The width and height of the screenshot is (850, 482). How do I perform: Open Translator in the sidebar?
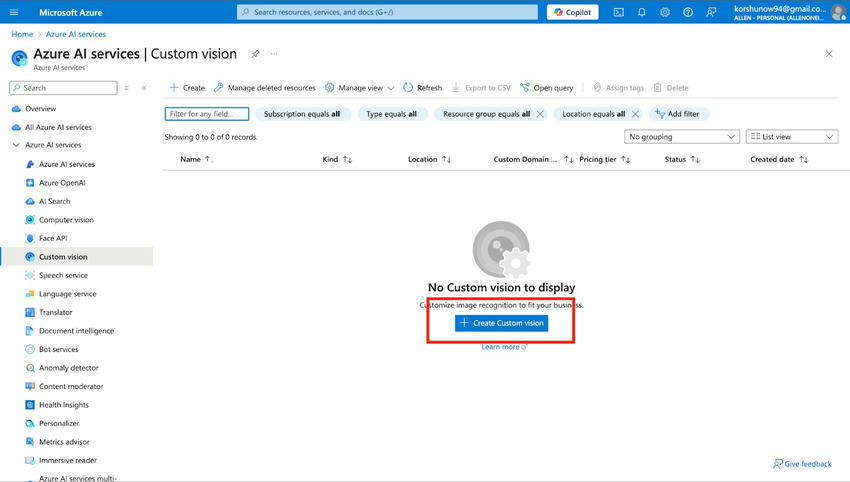click(55, 312)
